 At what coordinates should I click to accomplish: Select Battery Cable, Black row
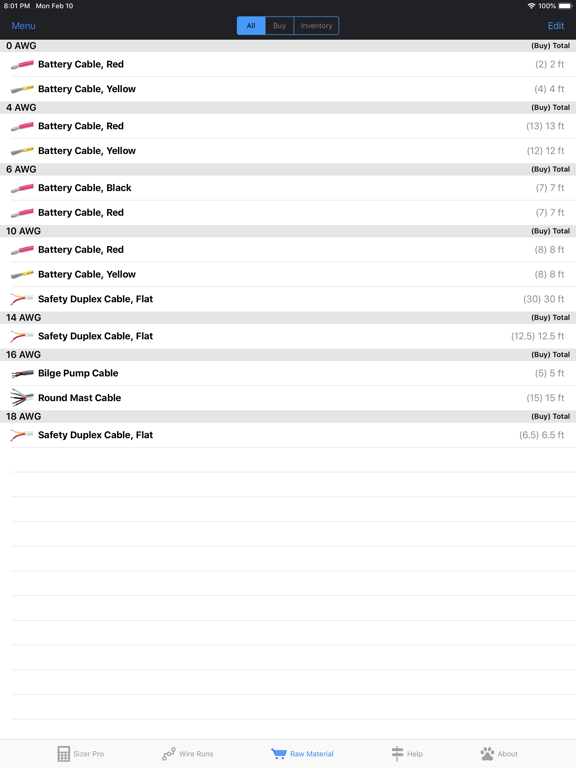coord(288,188)
